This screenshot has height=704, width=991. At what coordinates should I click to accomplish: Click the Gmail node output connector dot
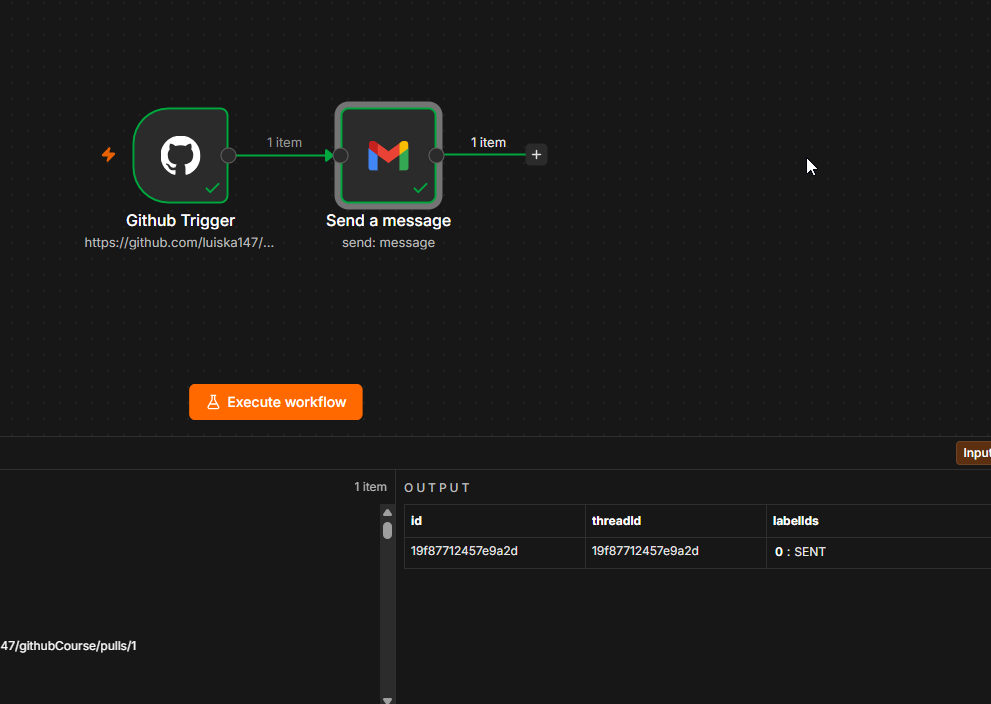[436, 155]
